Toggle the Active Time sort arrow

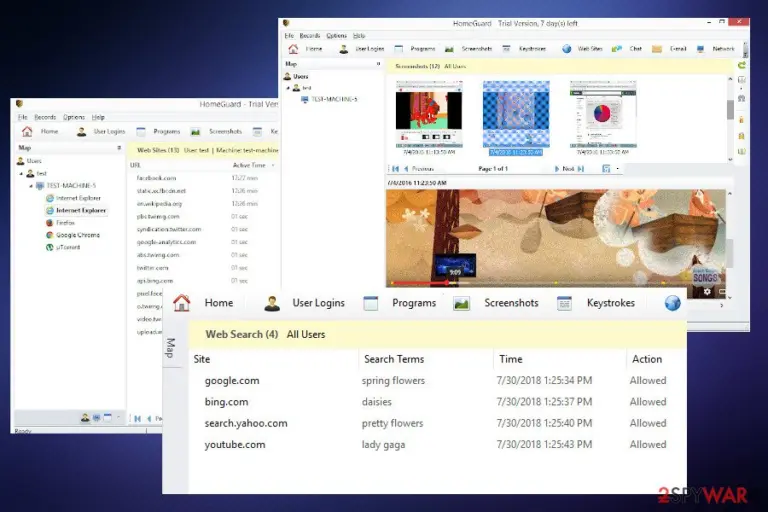point(273,166)
